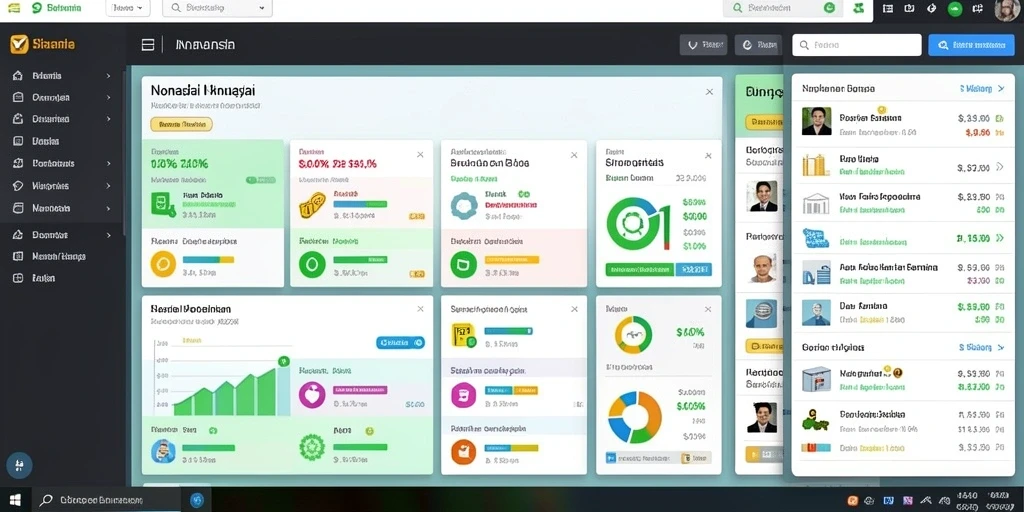The height and width of the screenshot is (512, 1024).
Task: Click the list view icon in the top-right dark bar
Action: click(888, 8)
